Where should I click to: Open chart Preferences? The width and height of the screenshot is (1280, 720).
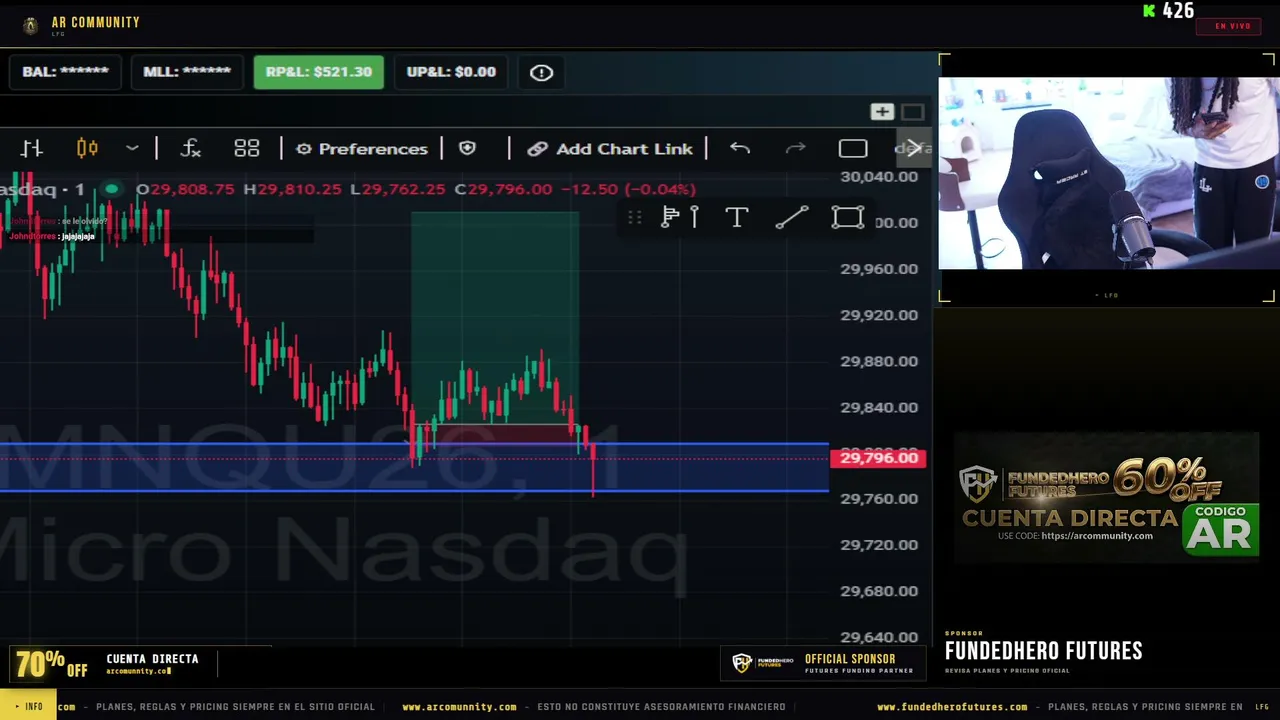click(x=362, y=149)
